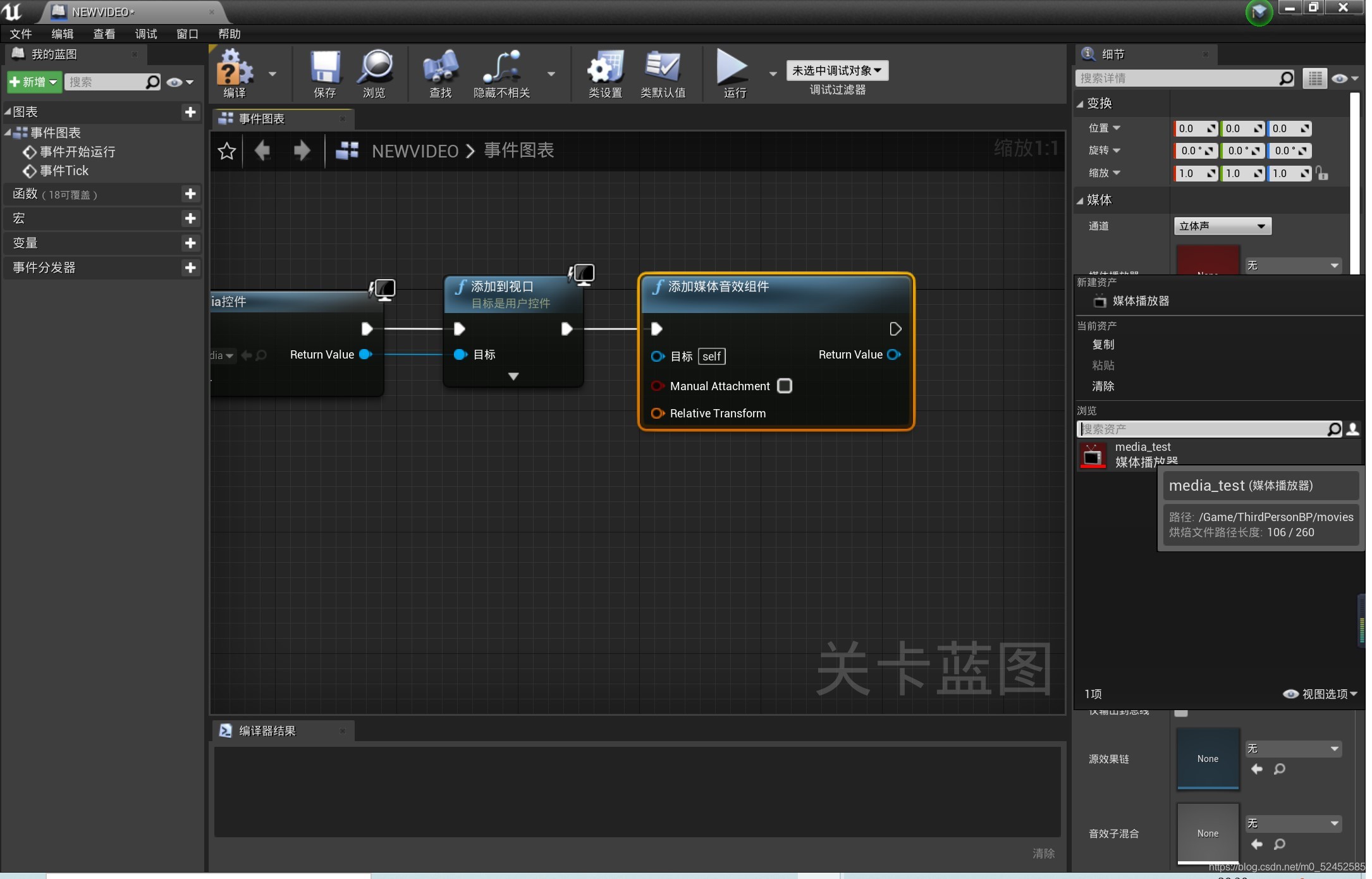
Task: Open 视图选项 in the asset picker
Action: (1320, 694)
